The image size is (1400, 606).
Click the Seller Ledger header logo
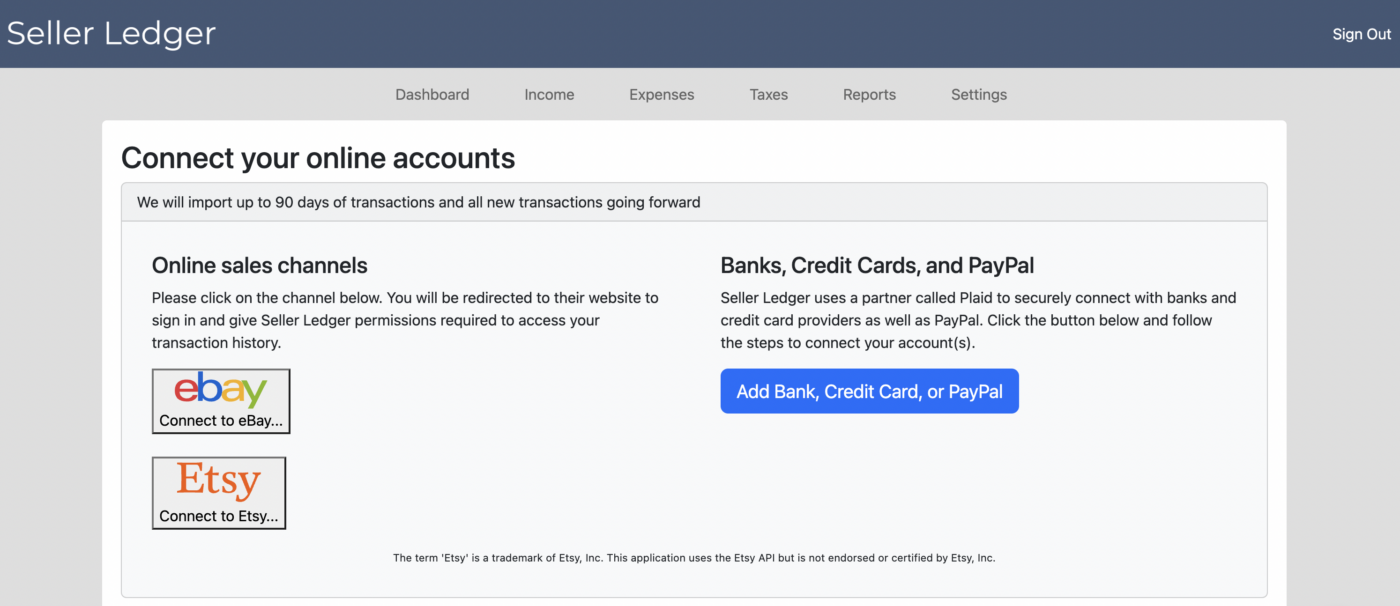tap(111, 34)
